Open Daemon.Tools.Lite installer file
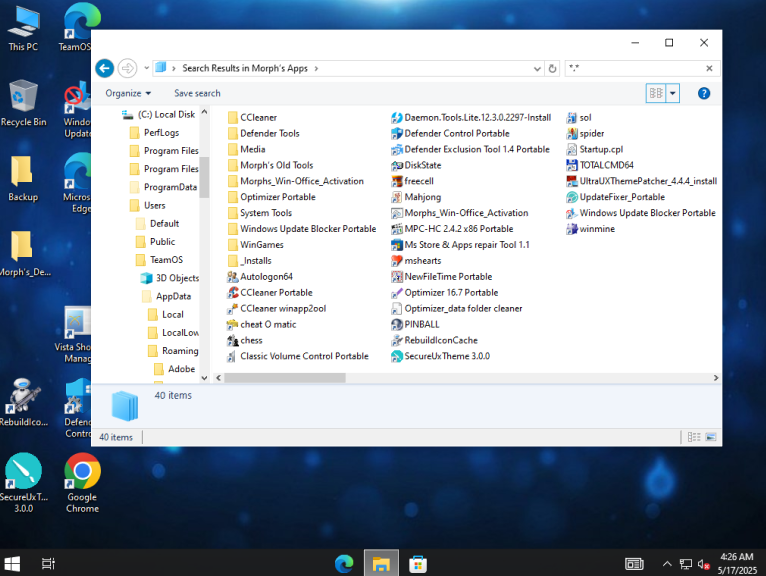 471,117
